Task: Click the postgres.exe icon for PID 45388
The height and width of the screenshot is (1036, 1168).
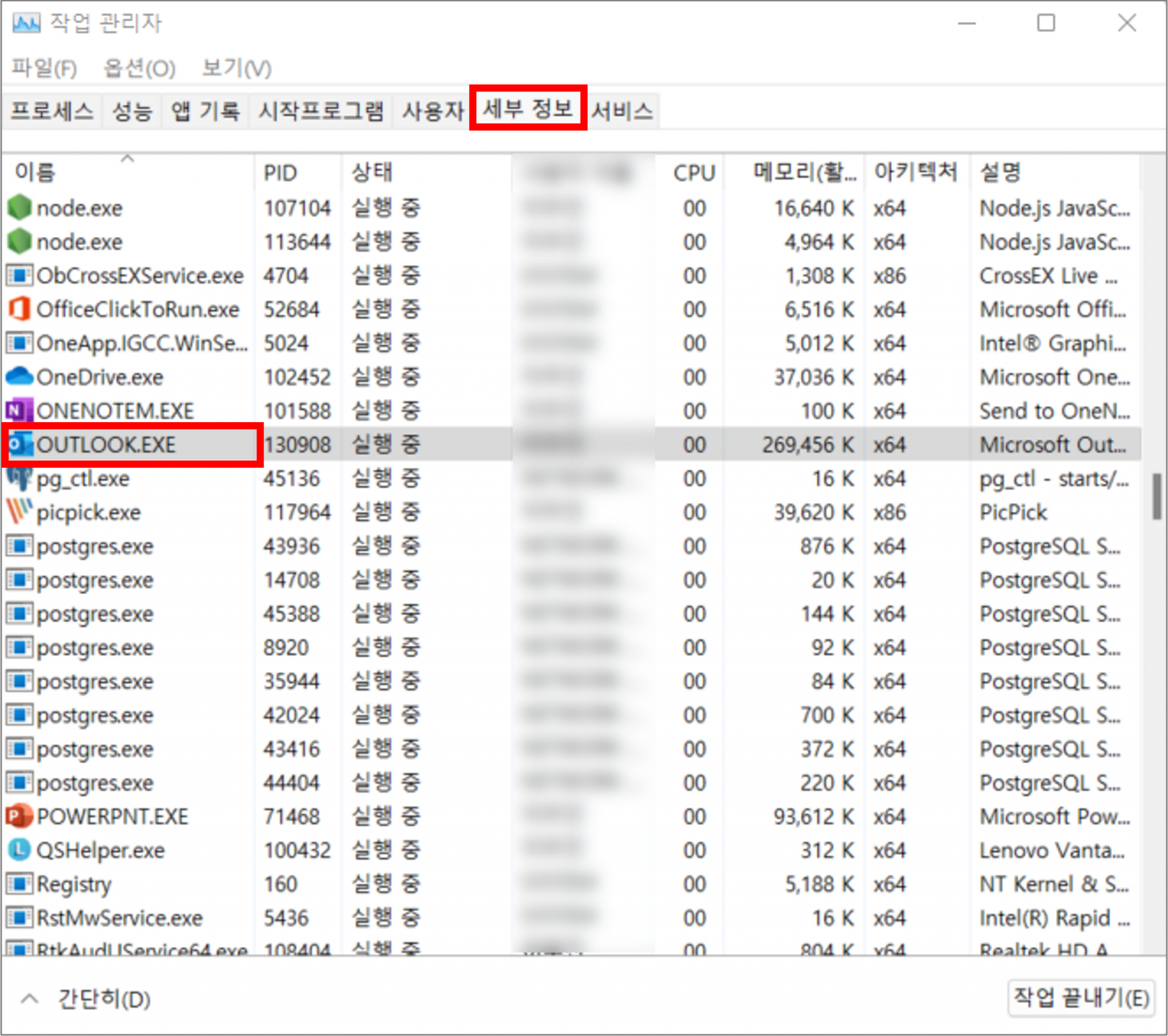Action: tap(19, 614)
